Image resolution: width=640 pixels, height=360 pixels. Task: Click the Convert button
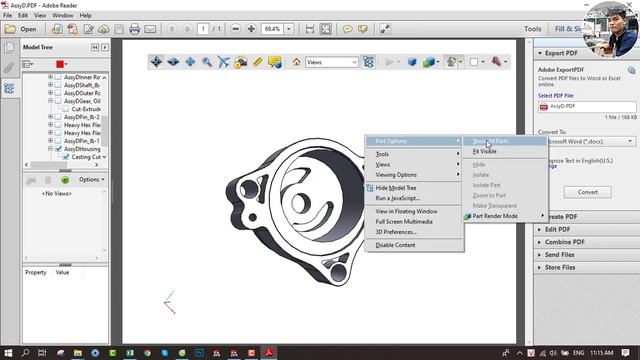tap(587, 192)
